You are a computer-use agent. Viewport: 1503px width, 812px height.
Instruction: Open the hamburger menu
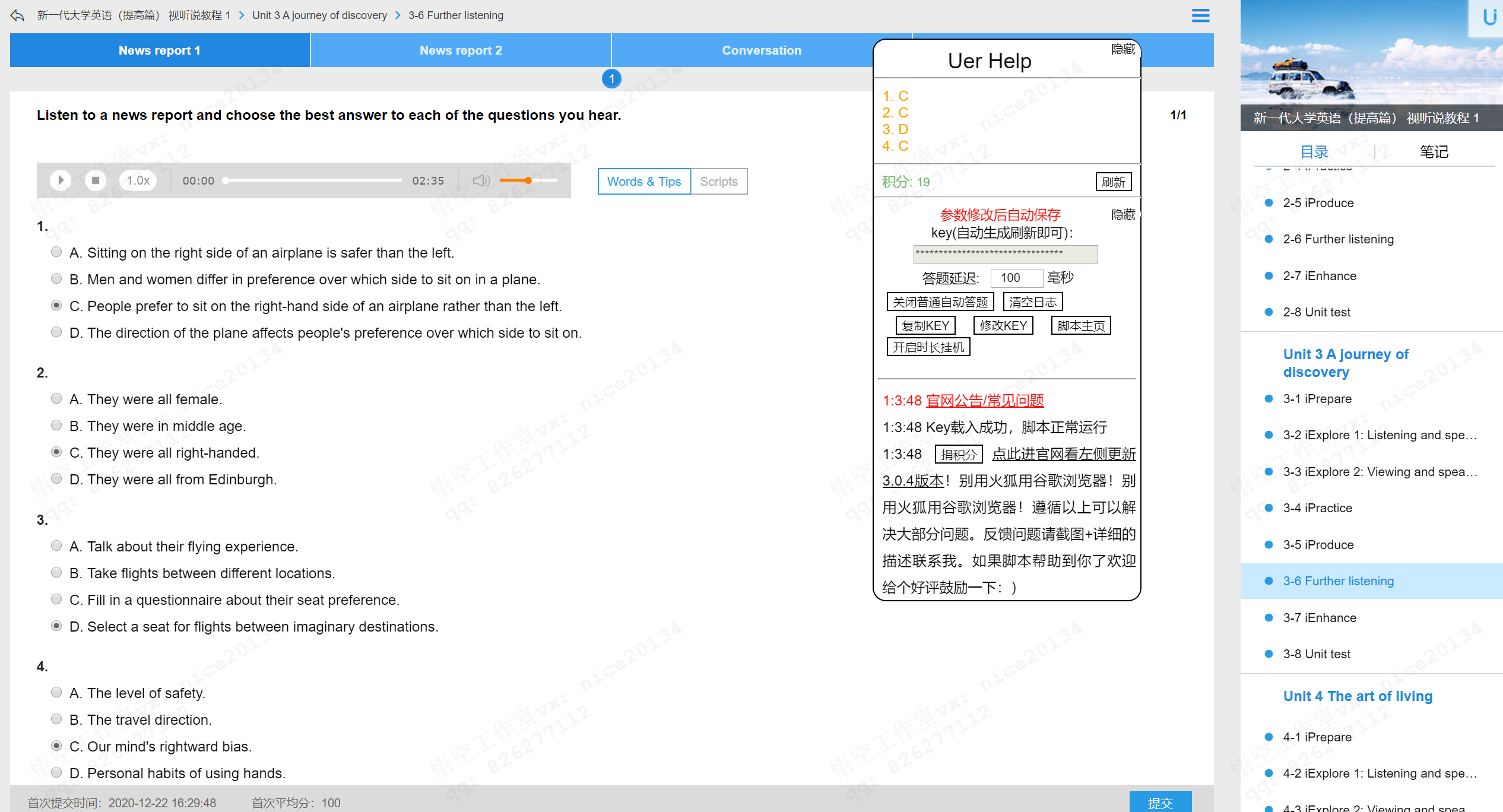1200,15
